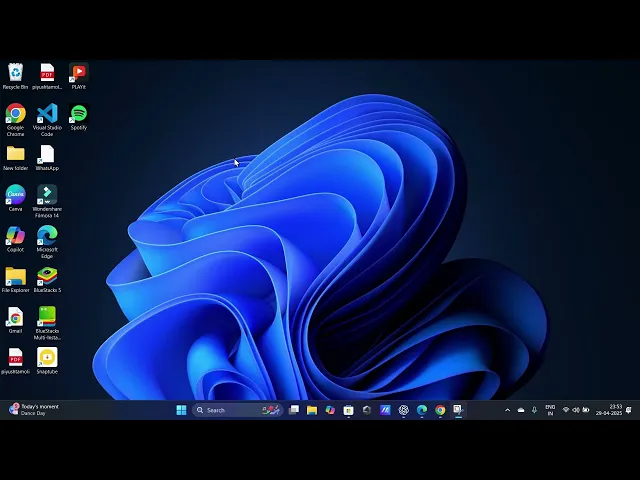Viewport: 640px width, 480px height.
Task: Open the BlueStacks Multi-Instance shortcut
Action: click(47, 317)
